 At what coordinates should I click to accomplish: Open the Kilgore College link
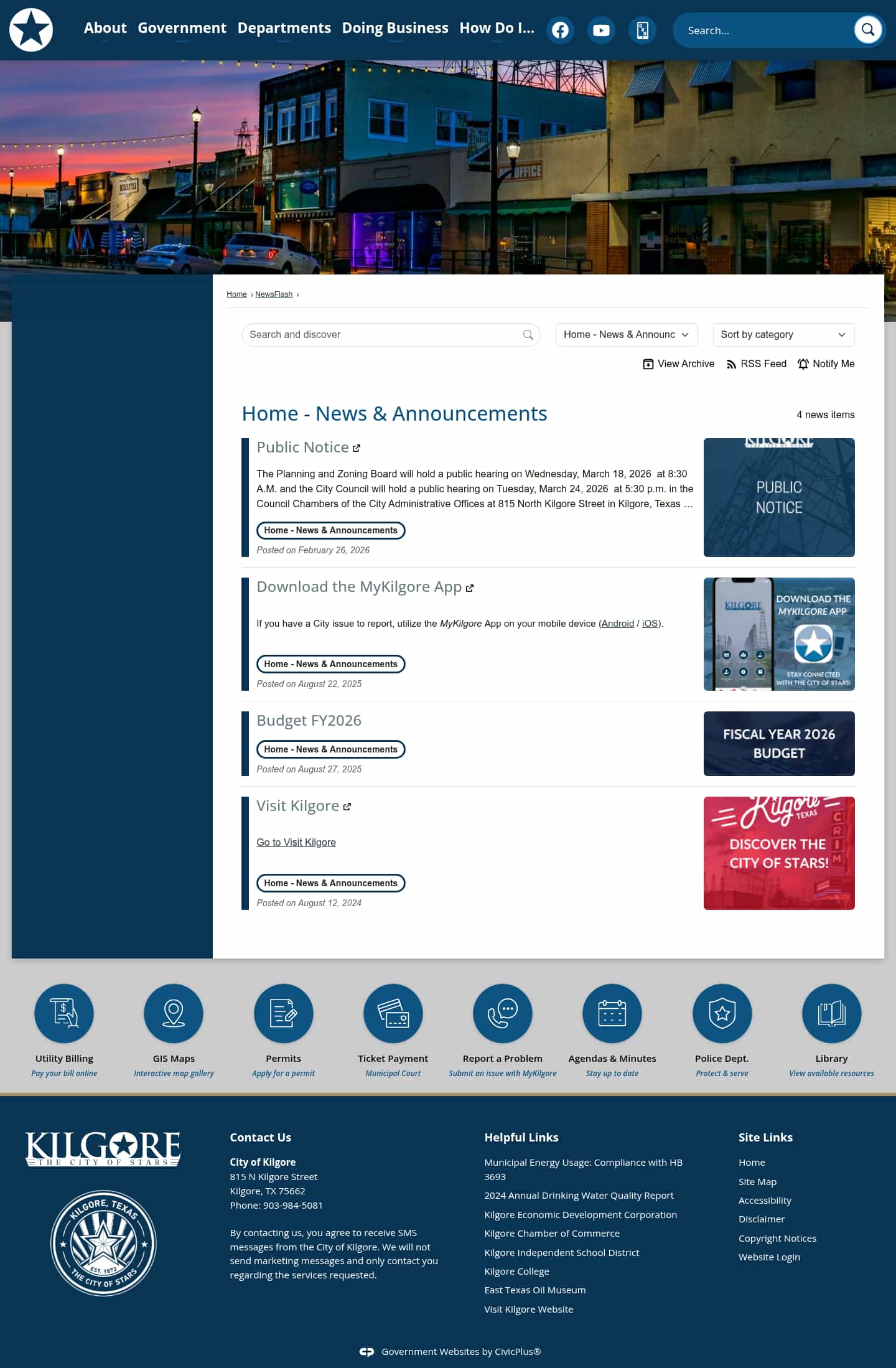point(516,1272)
